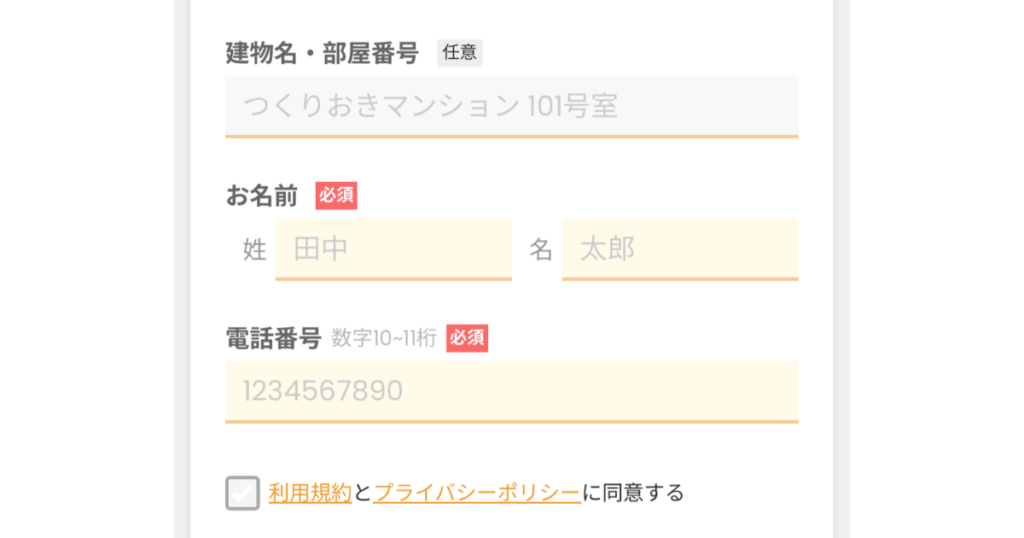Click the gray 任意 badge
The height and width of the screenshot is (538, 1024).
pyautogui.click(x=459, y=53)
